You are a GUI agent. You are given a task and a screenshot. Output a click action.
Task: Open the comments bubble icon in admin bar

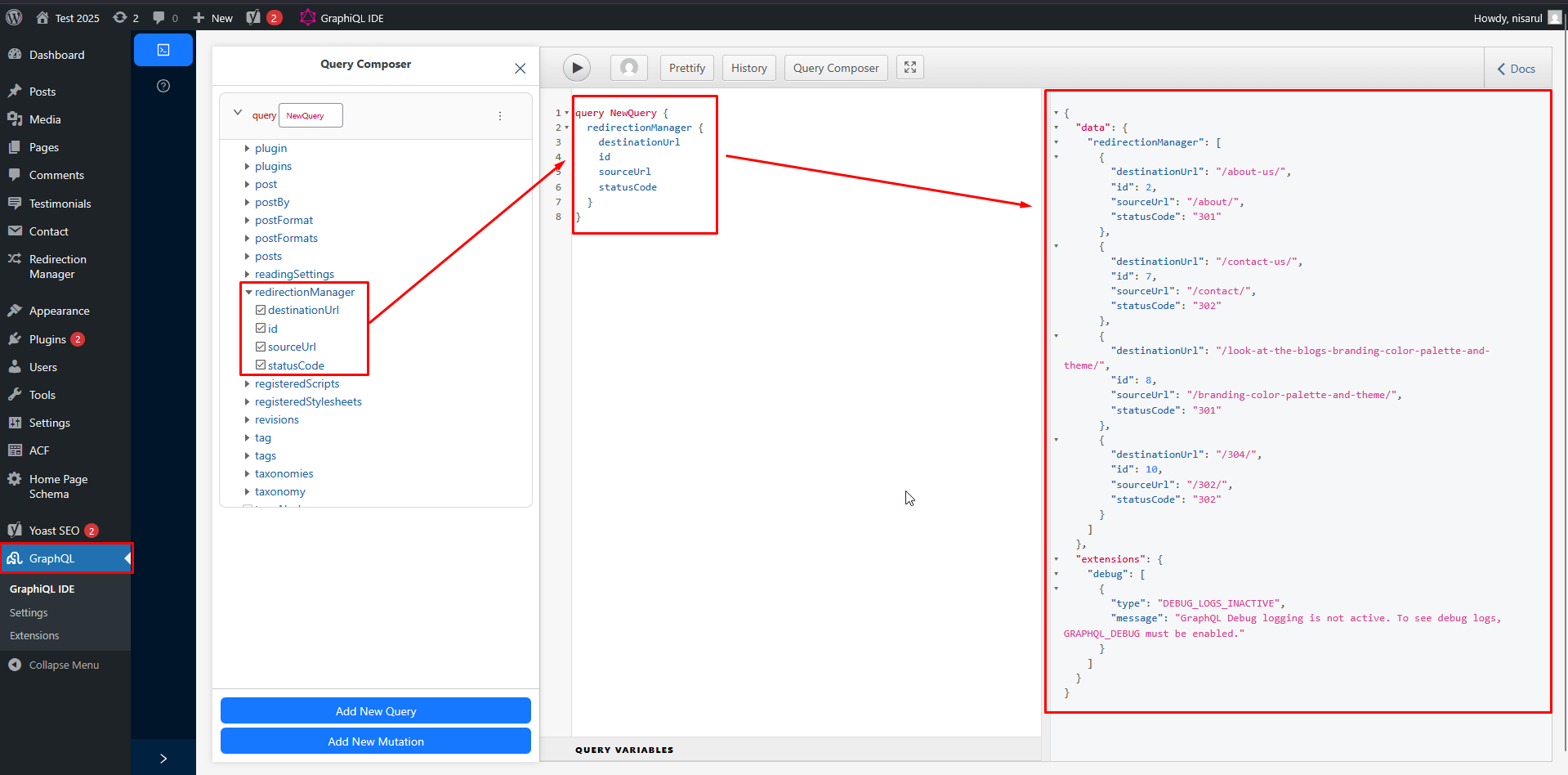(160, 16)
